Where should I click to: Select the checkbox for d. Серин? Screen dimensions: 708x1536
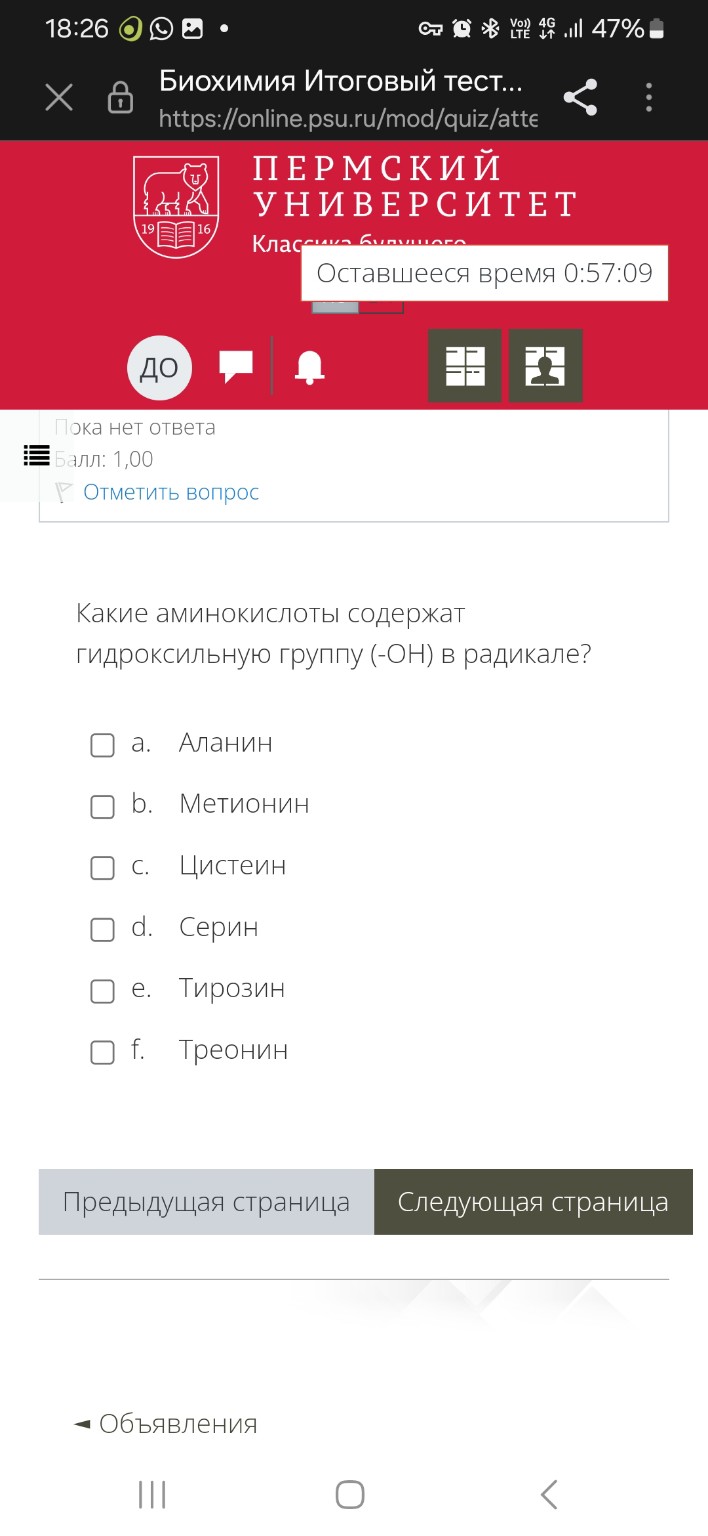pyautogui.click(x=102, y=929)
